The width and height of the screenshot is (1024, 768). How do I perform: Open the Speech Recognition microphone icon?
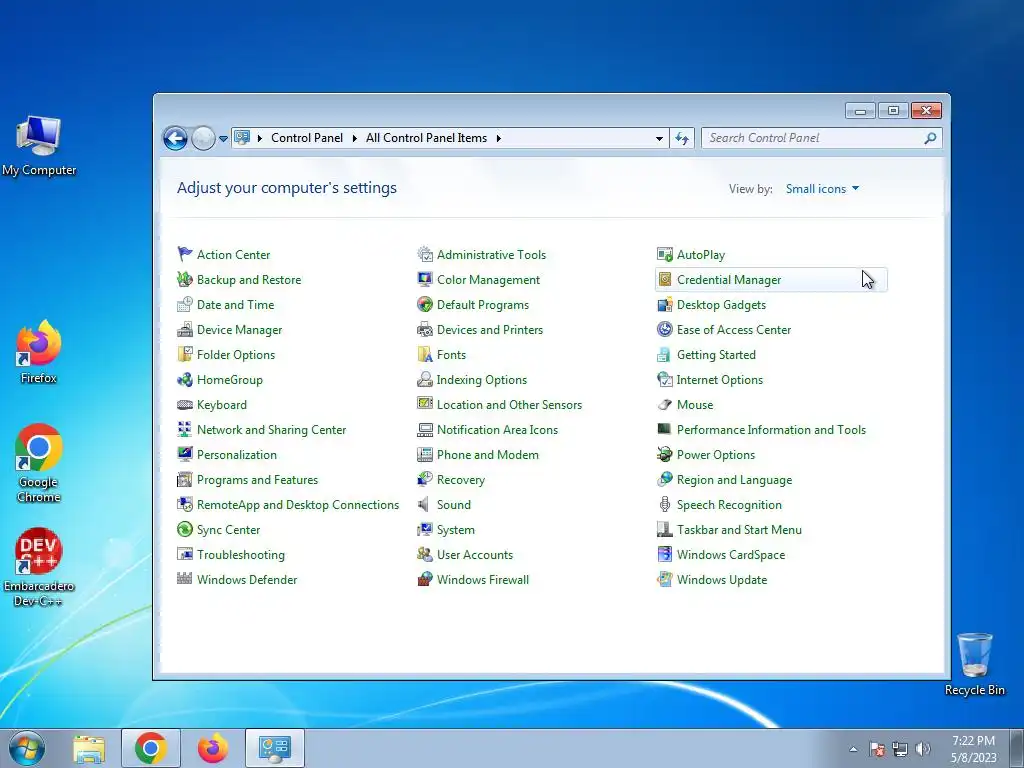click(665, 504)
